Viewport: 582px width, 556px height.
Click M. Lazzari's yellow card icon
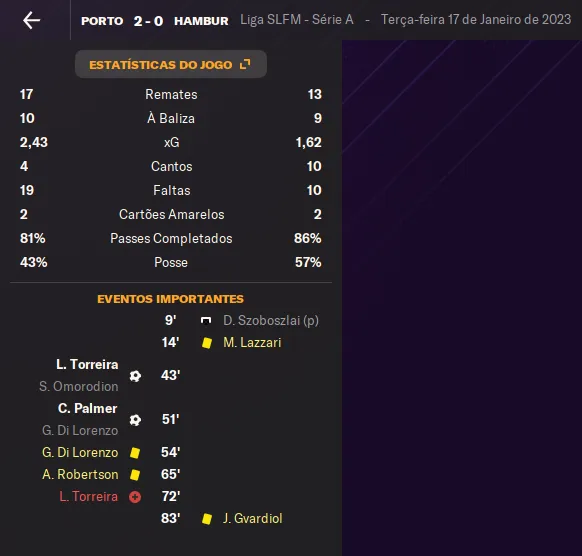[207, 343]
